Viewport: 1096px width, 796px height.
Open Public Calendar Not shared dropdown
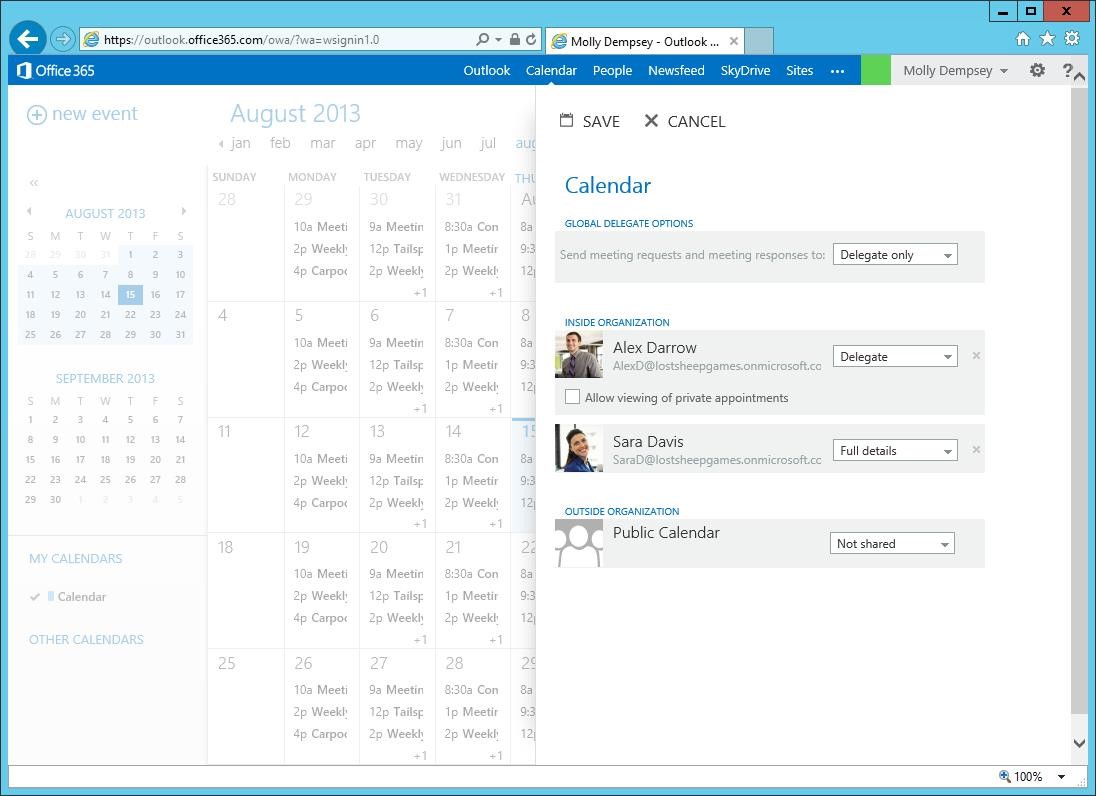click(892, 544)
